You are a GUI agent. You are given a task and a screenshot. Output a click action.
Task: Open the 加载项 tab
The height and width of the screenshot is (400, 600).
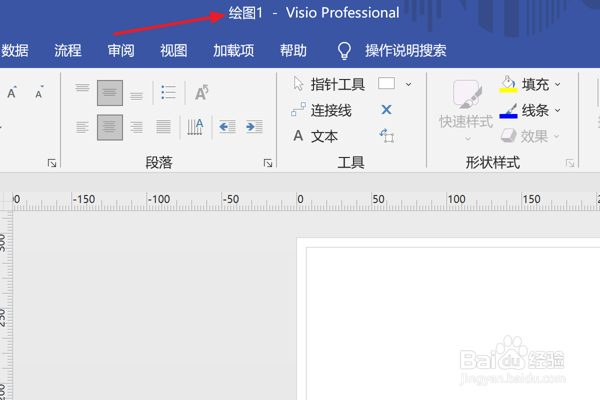coord(233,51)
